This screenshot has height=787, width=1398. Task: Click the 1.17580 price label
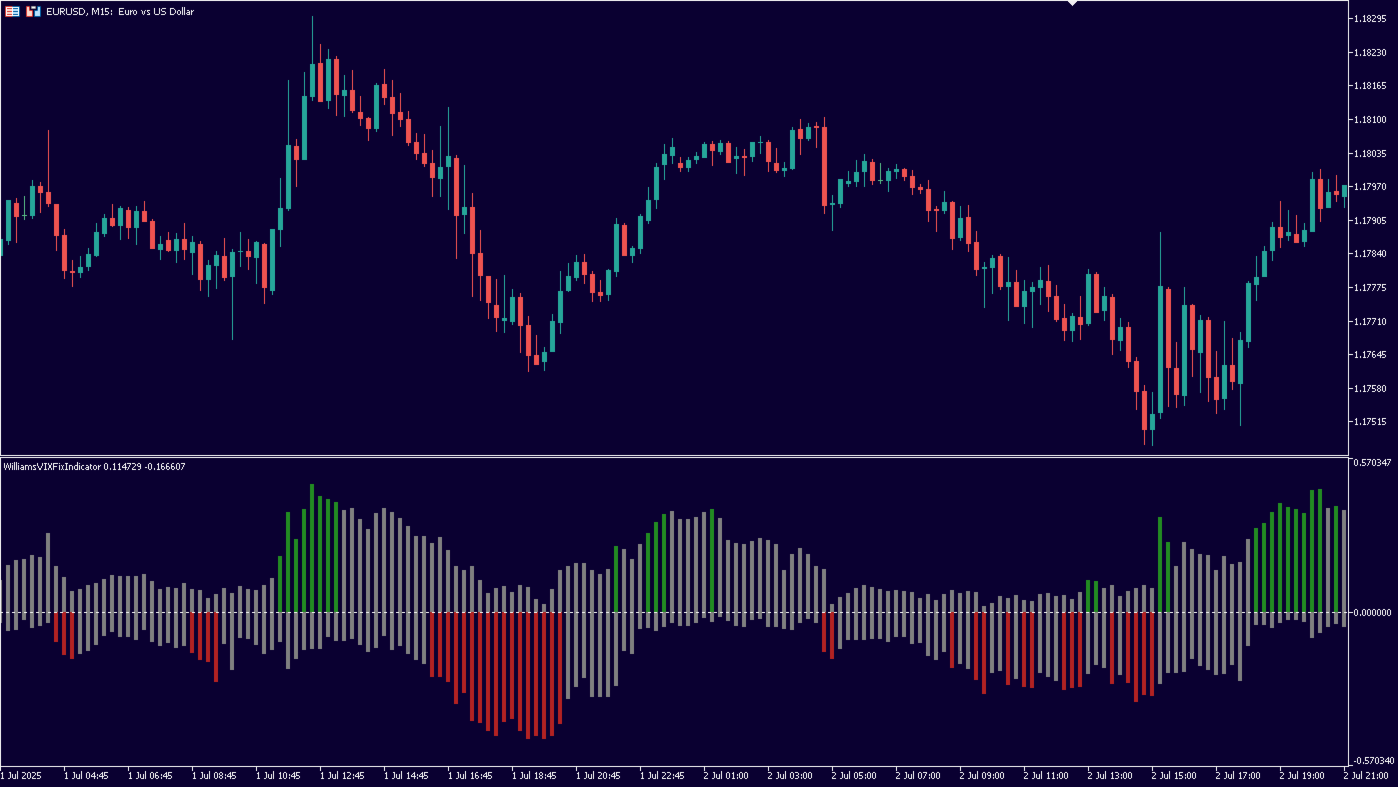coord(1369,389)
